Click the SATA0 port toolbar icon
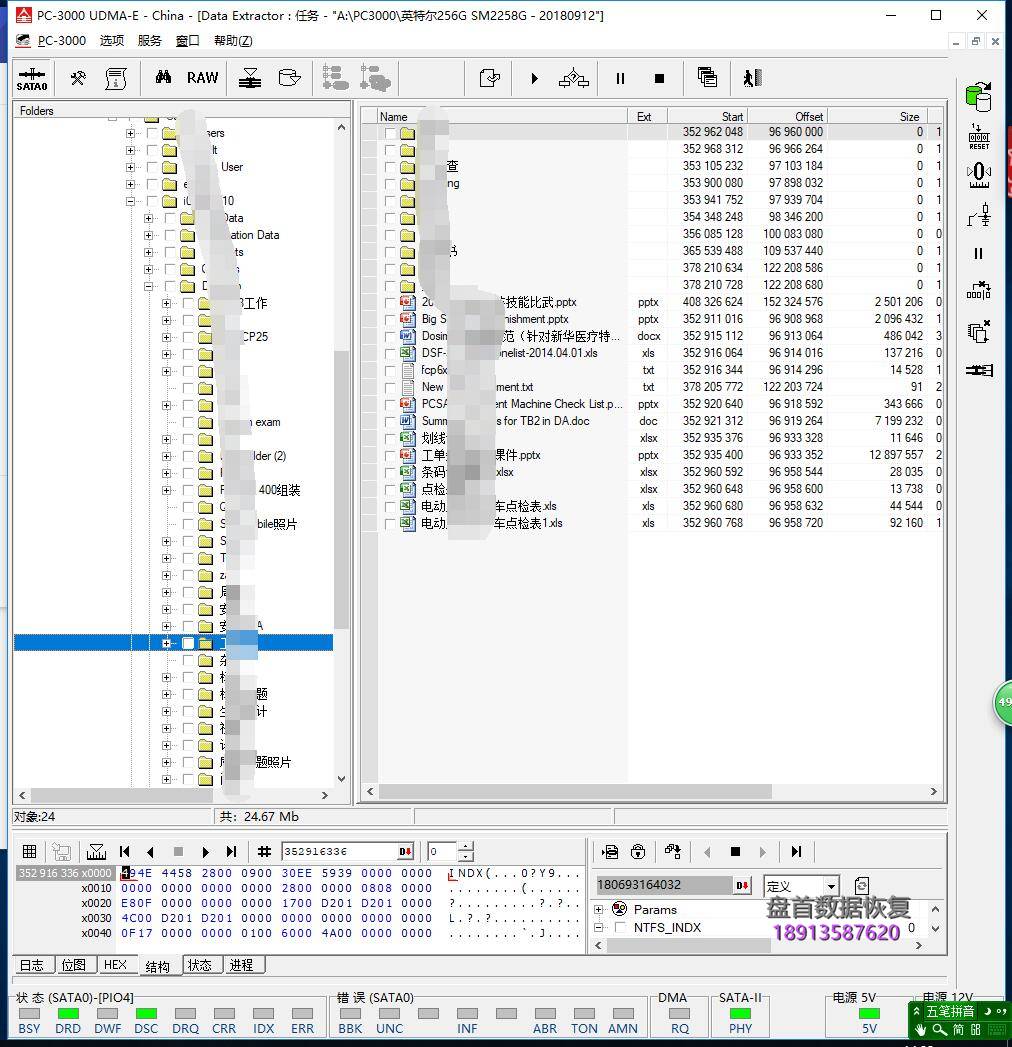1012x1047 pixels. point(32,78)
